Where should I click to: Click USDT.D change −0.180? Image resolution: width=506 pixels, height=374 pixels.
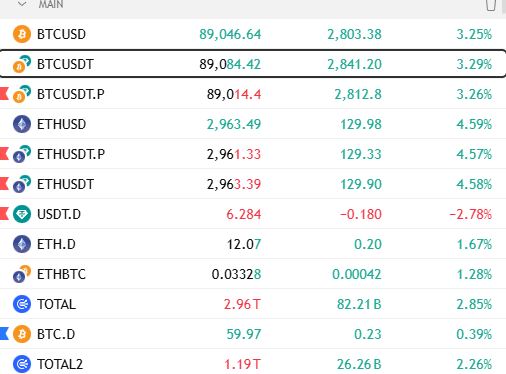[x=361, y=214]
